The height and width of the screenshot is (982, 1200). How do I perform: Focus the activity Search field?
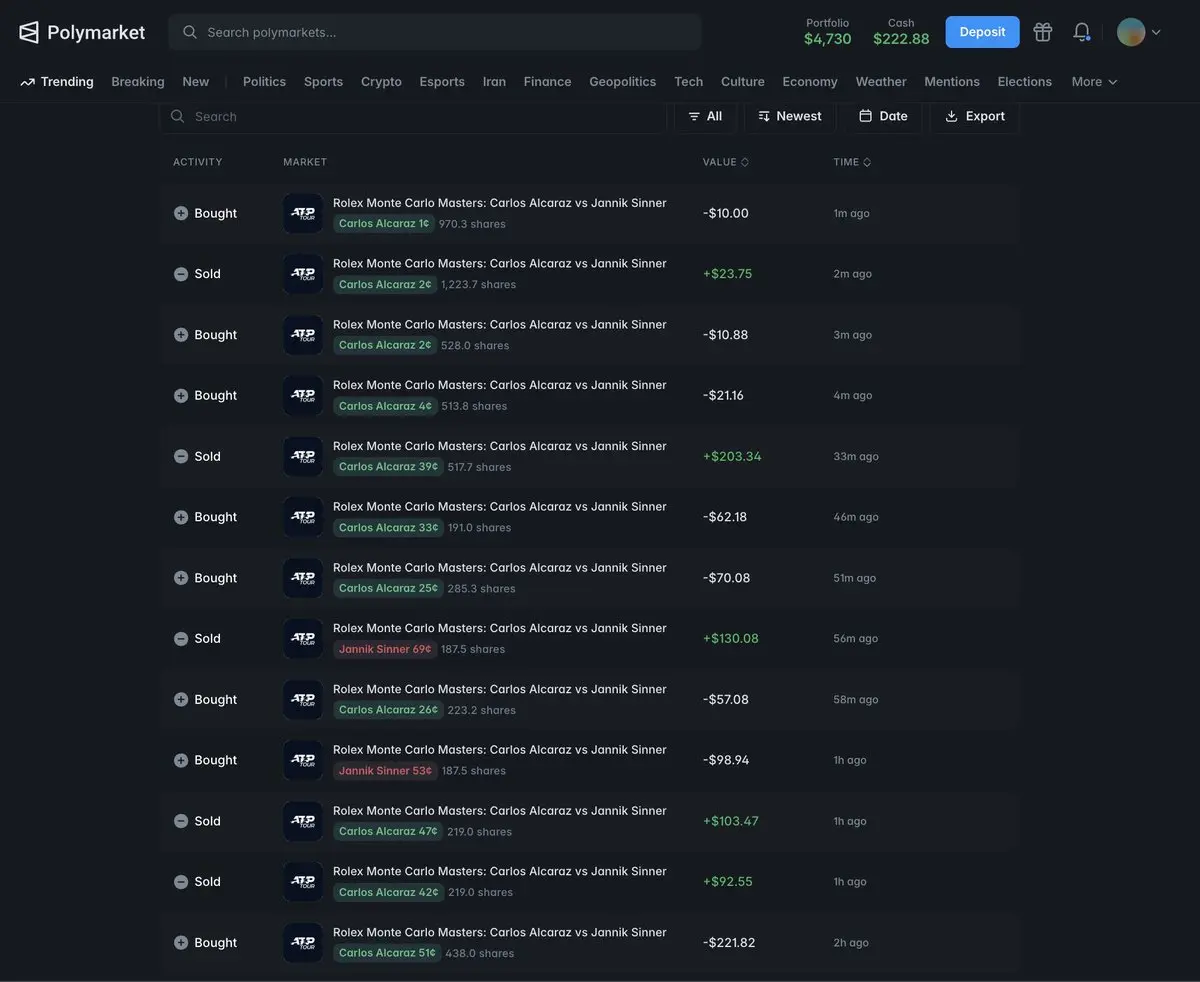pos(413,116)
